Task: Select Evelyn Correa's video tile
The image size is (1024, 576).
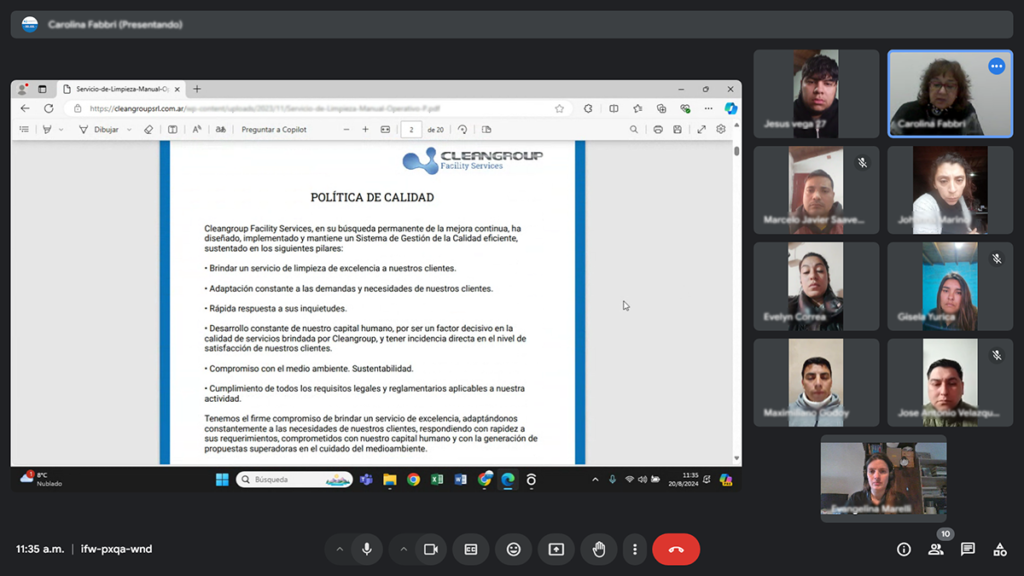Action: (x=816, y=286)
